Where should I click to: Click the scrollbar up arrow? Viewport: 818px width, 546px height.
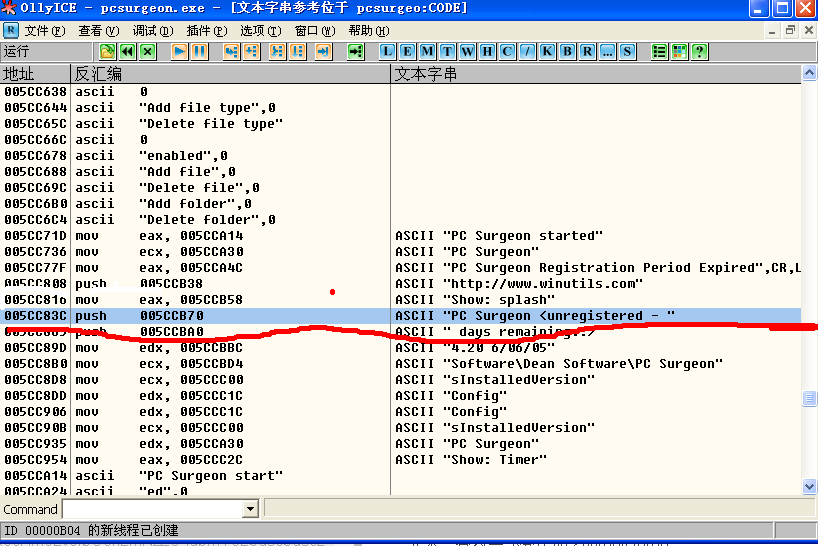click(x=809, y=73)
